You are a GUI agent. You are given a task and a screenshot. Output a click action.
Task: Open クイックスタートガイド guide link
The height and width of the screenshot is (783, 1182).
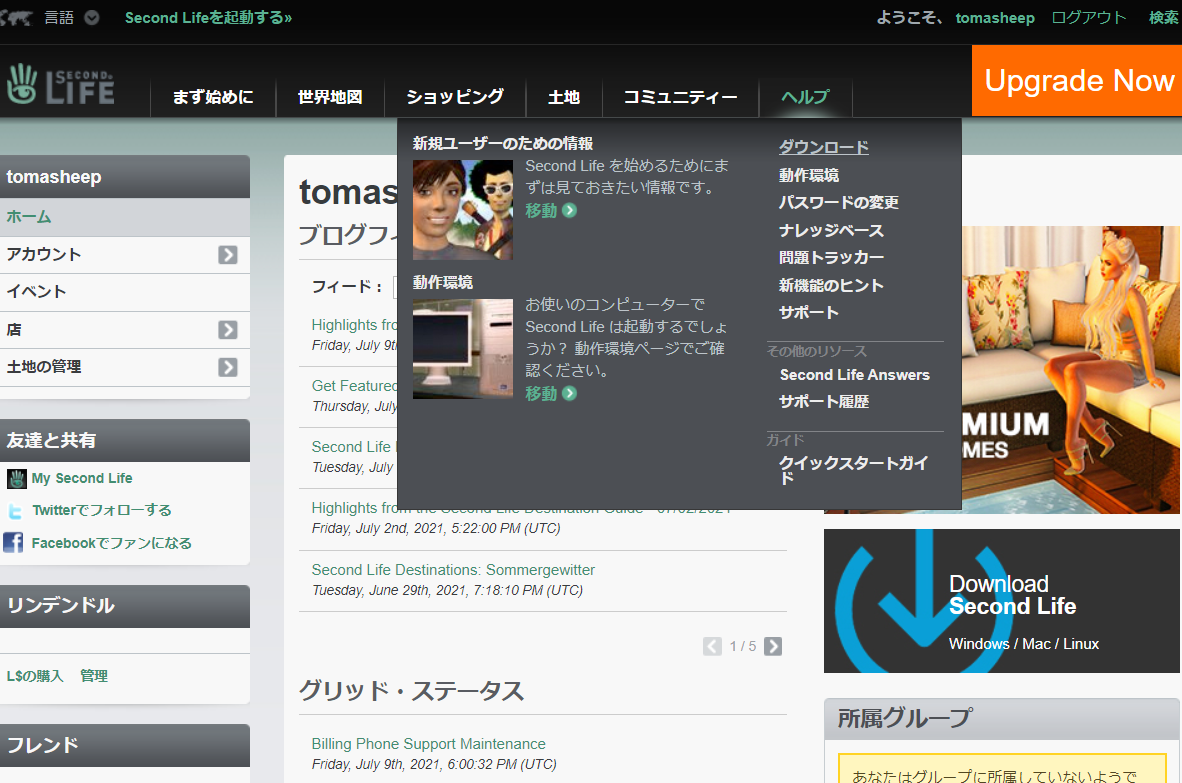click(853, 470)
